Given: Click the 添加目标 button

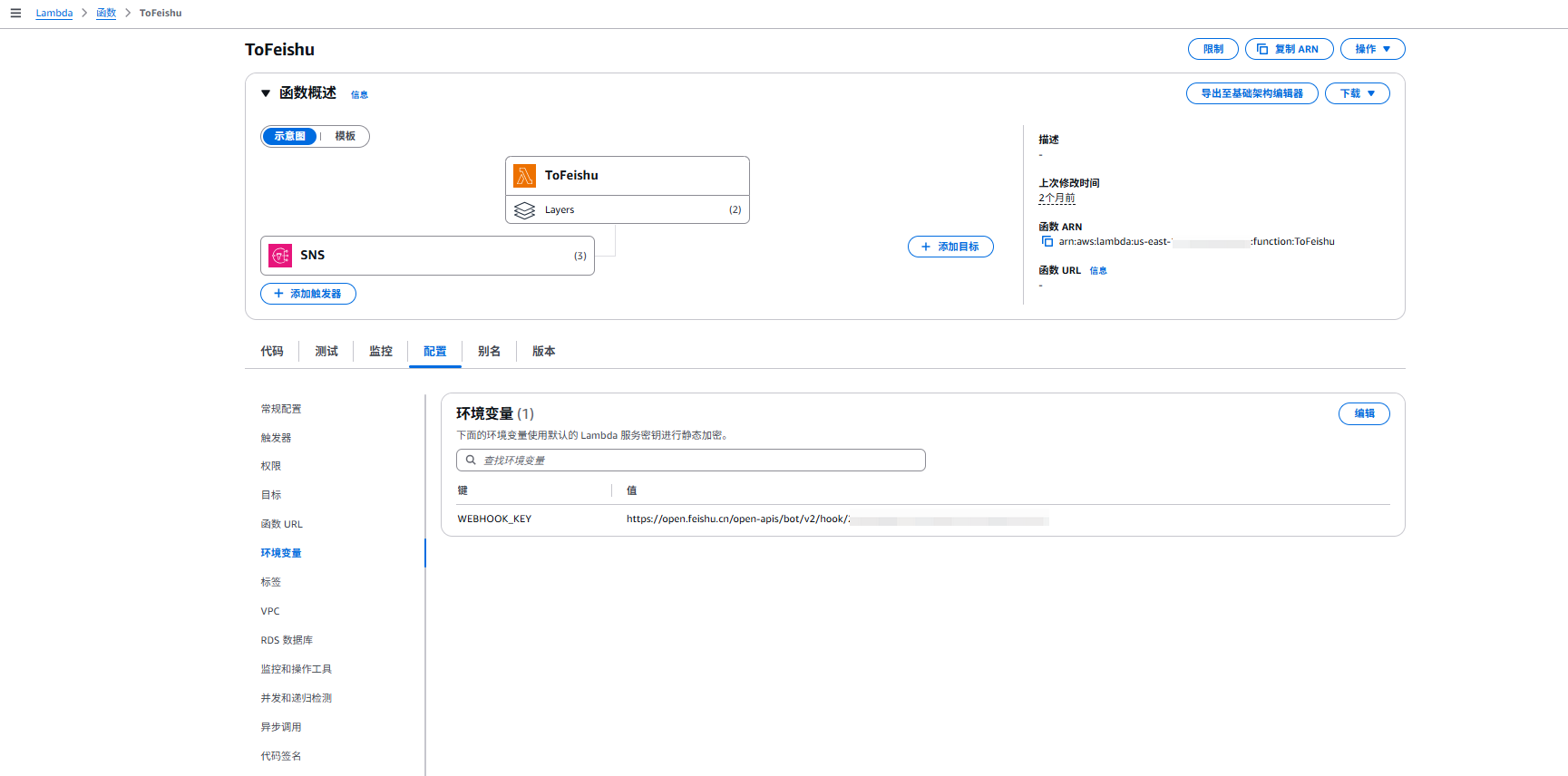Looking at the screenshot, I should coord(950,247).
